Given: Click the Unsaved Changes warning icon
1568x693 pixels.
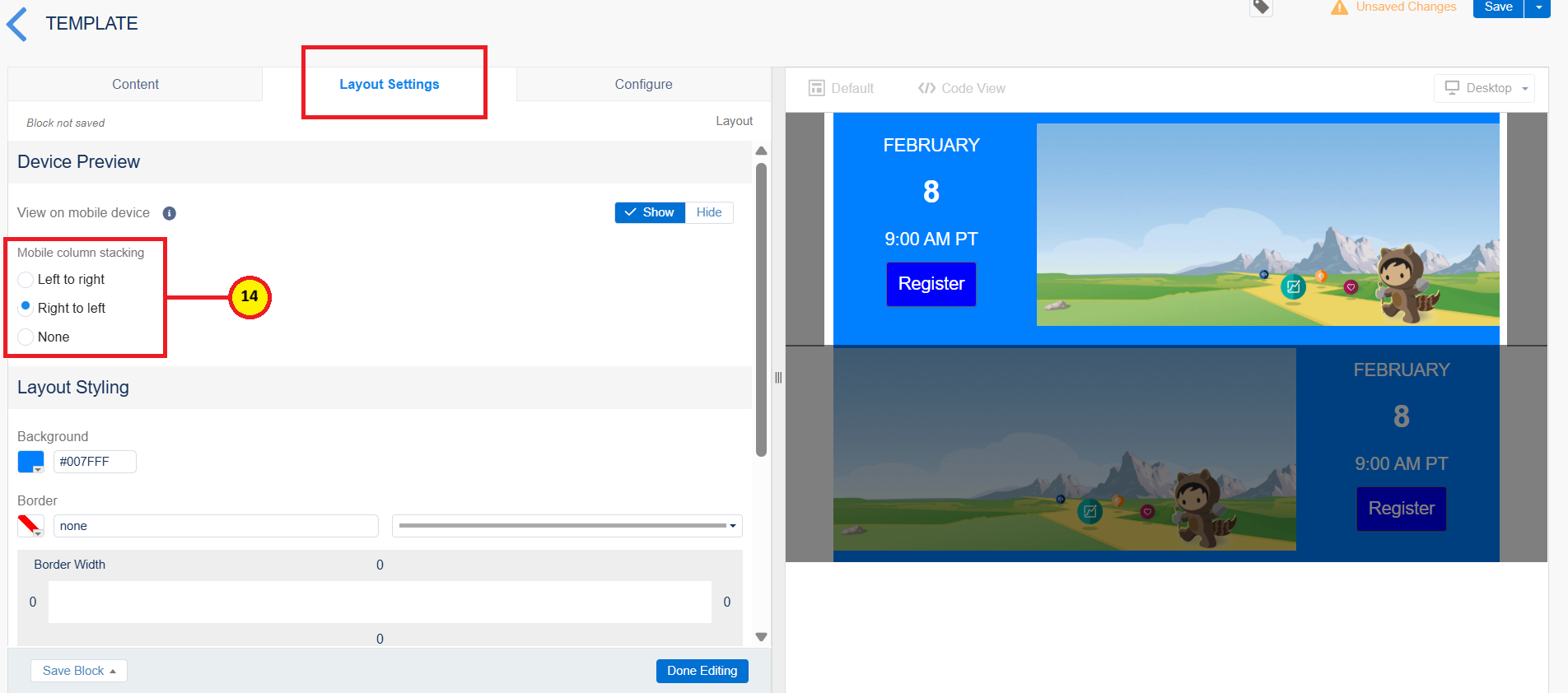Looking at the screenshot, I should coord(1339,7).
